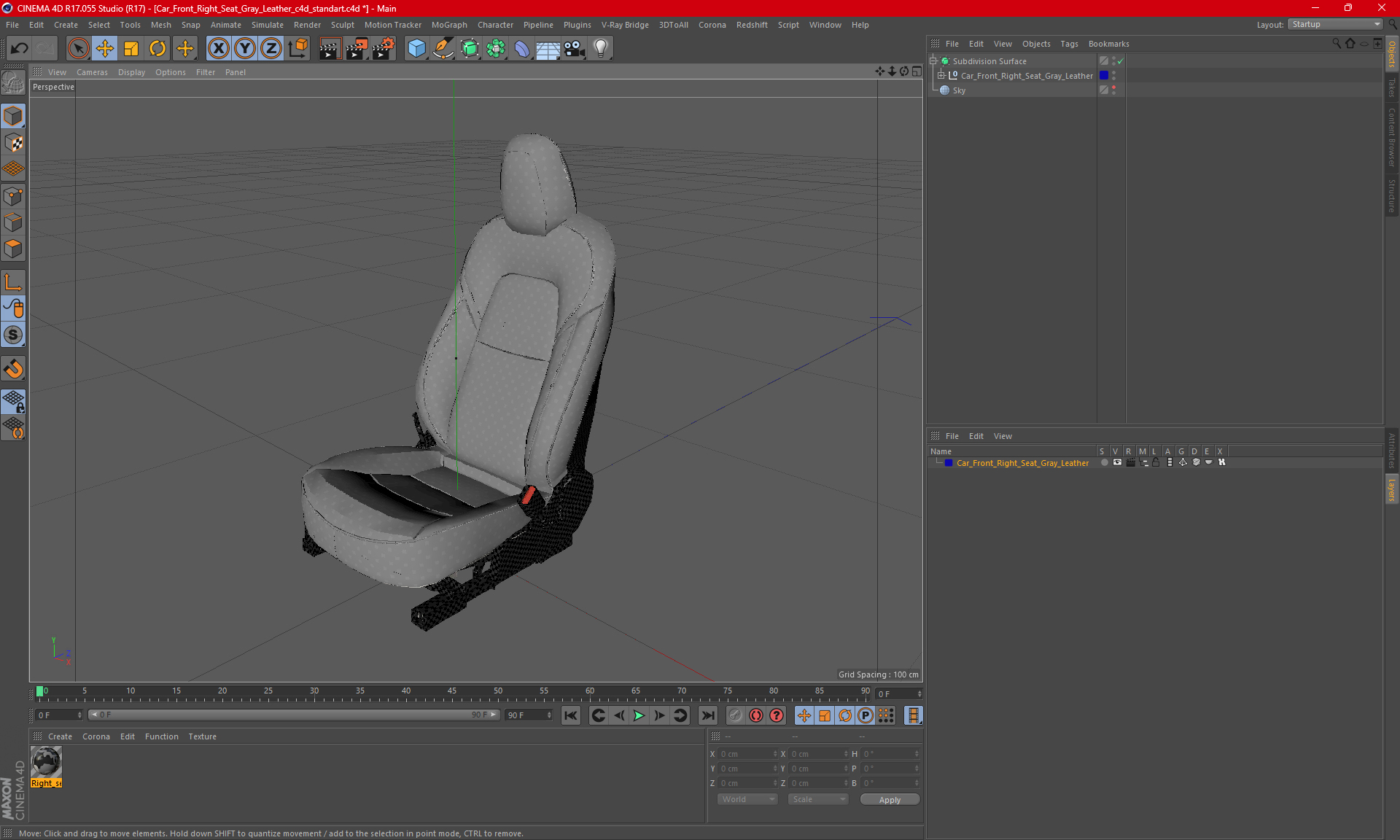The width and height of the screenshot is (1400, 840).
Task: Click the coordinate system icon
Action: coord(297,49)
